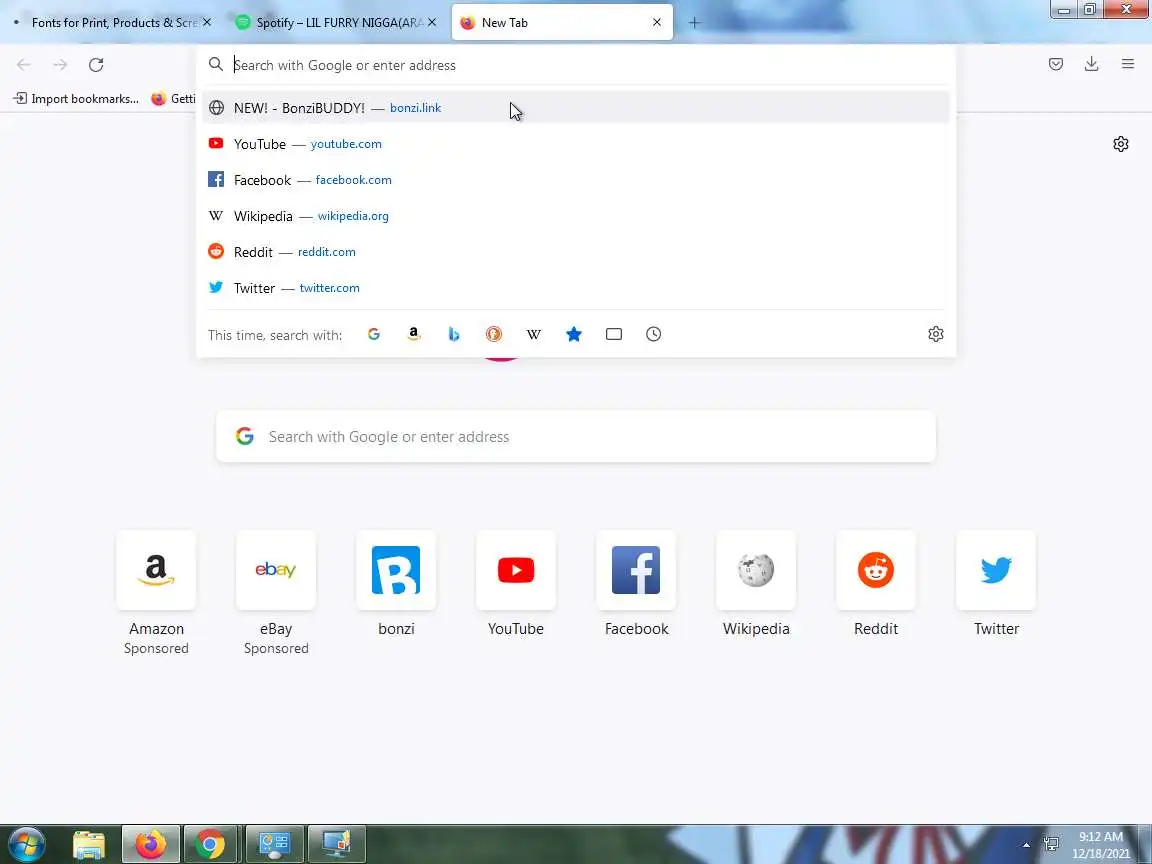Choose the Twitter twitter.com suggestion

(576, 288)
